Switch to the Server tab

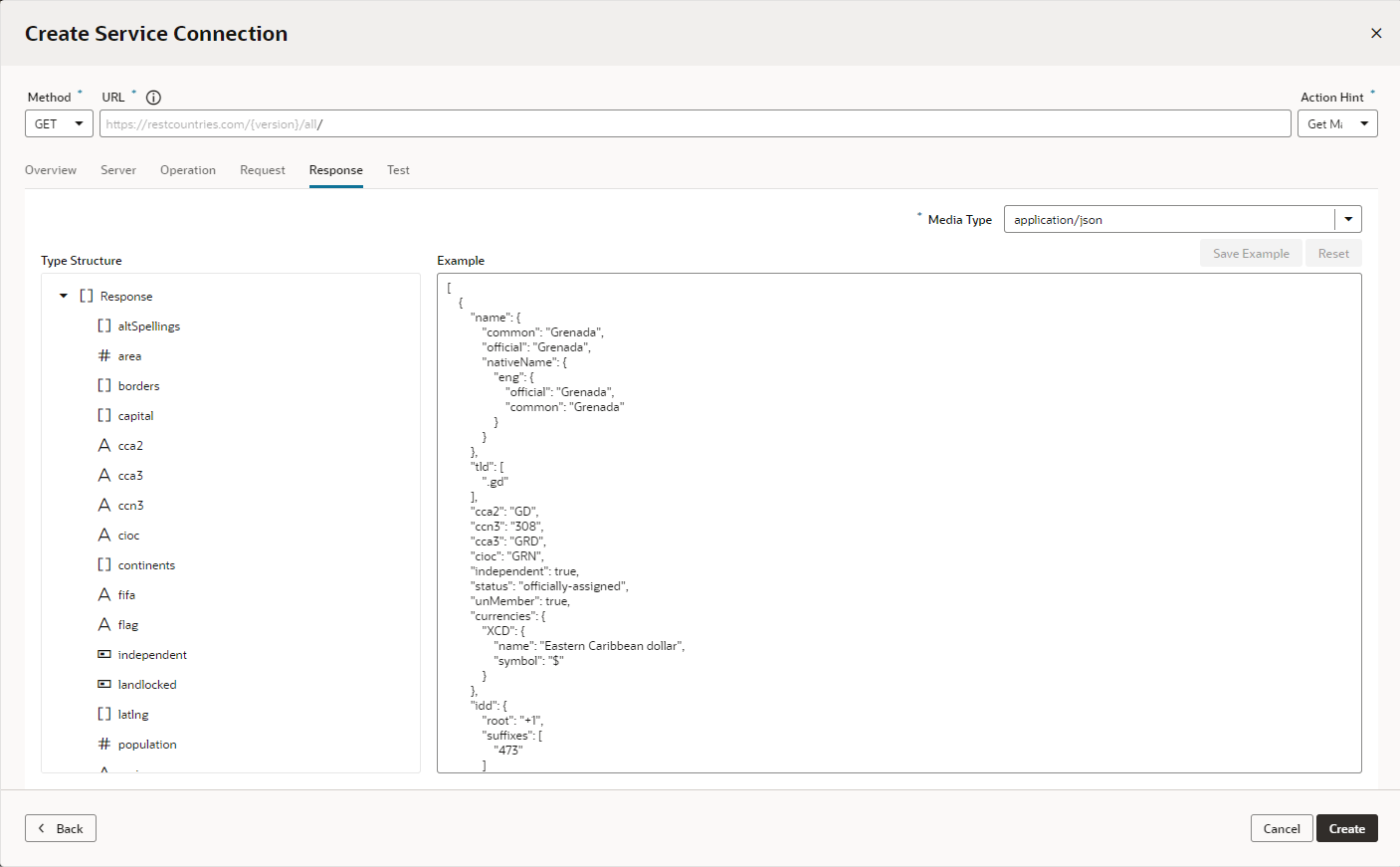point(118,170)
